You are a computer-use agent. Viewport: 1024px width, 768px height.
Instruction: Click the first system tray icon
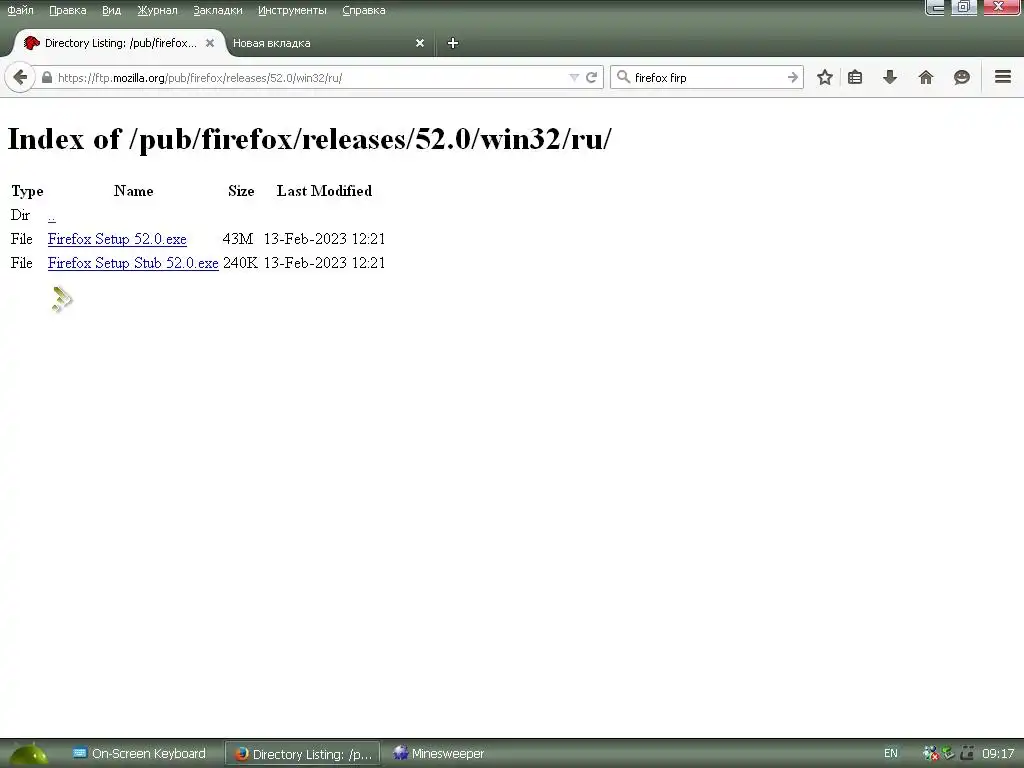click(931, 754)
